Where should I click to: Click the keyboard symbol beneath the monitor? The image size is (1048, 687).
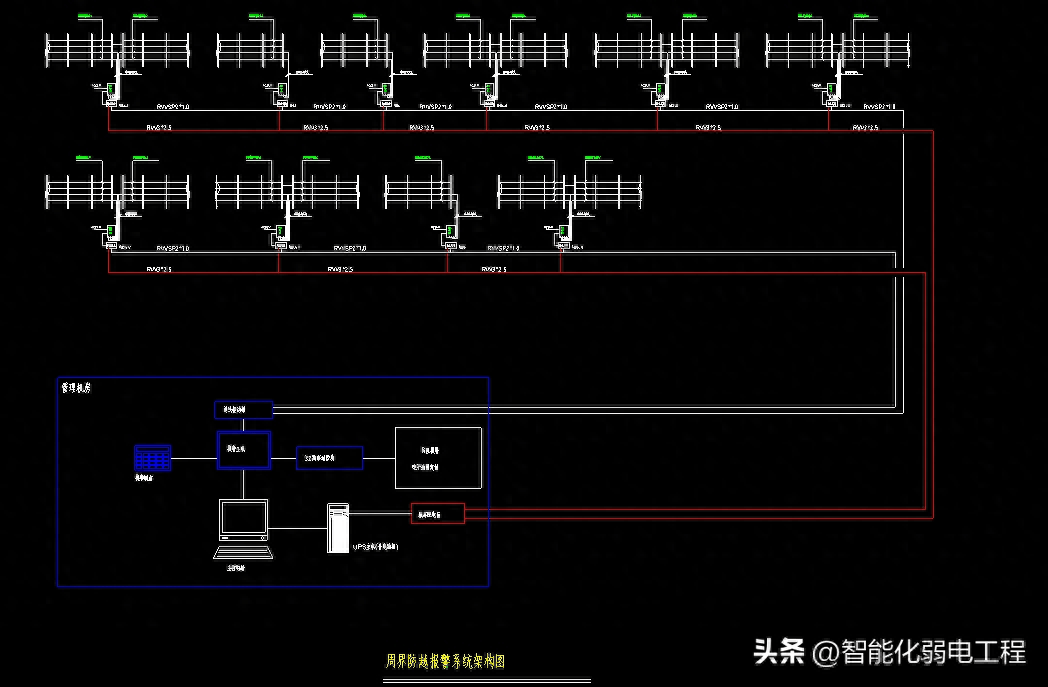coord(244,552)
